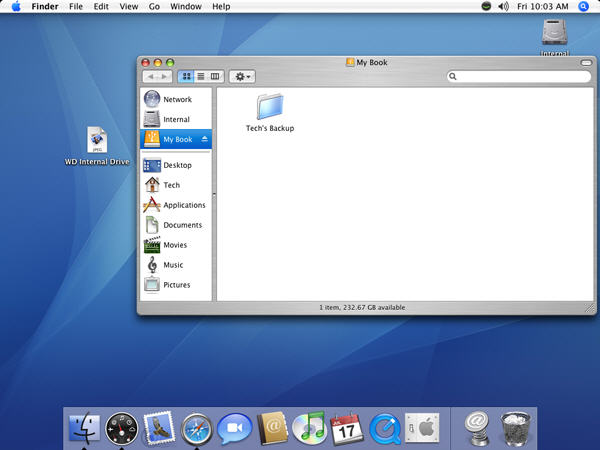This screenshot has height=450, width=600.
Task: Open Music folder from sidebar
Action: [176, 265]
